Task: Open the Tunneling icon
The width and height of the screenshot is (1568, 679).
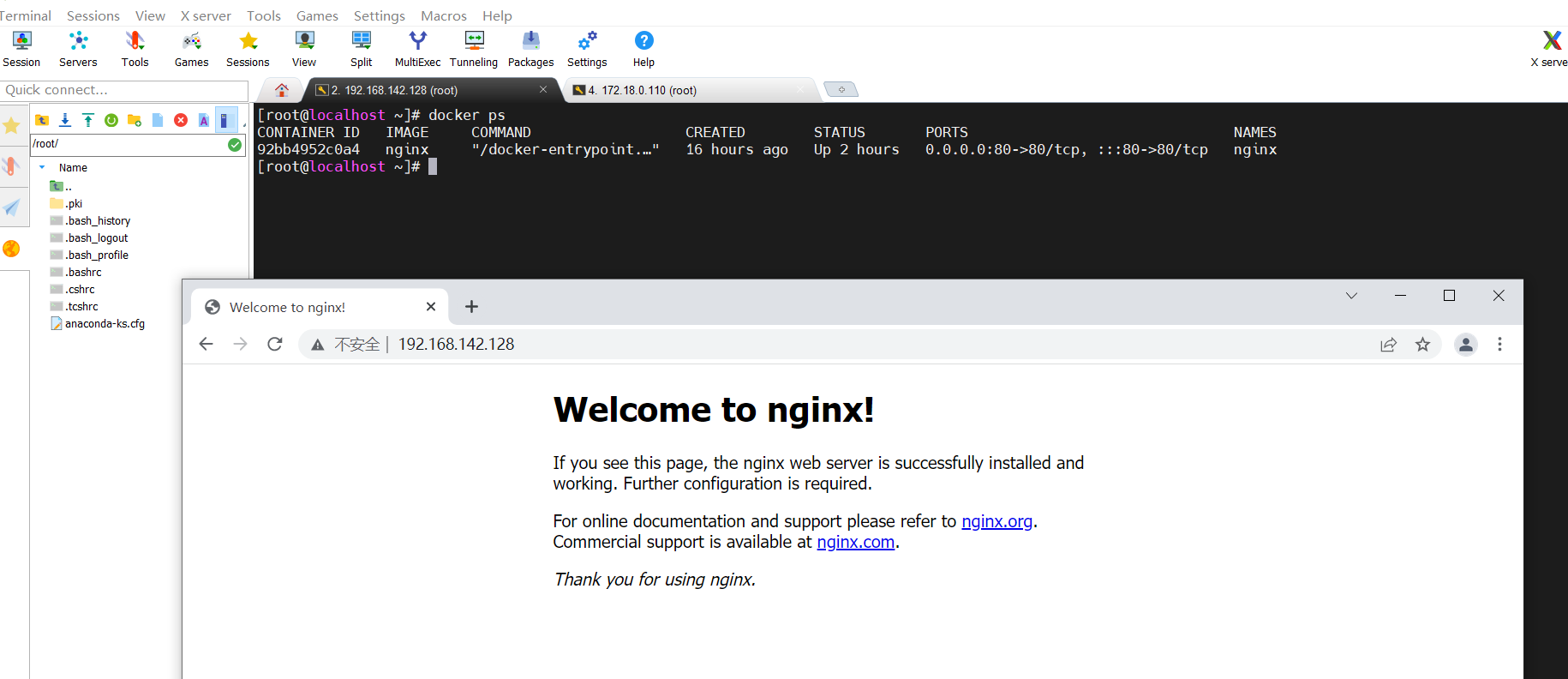Action: [x=474, y=49]
